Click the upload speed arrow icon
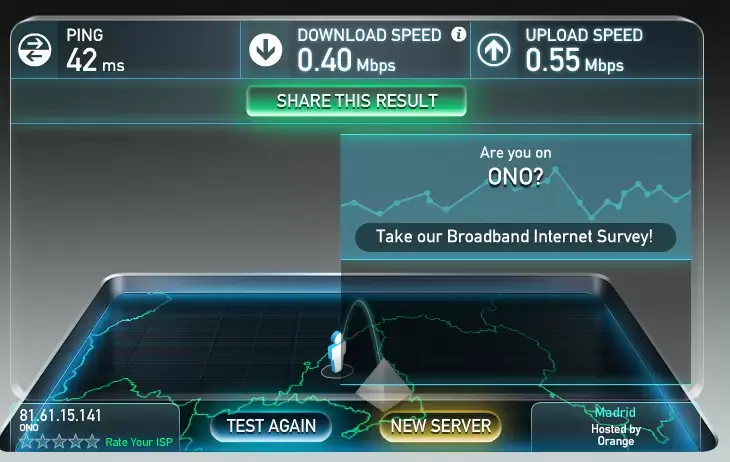Image resolution: width=730 pixels, height=462 pixels. pyautogui.click(x=494, y=50)
